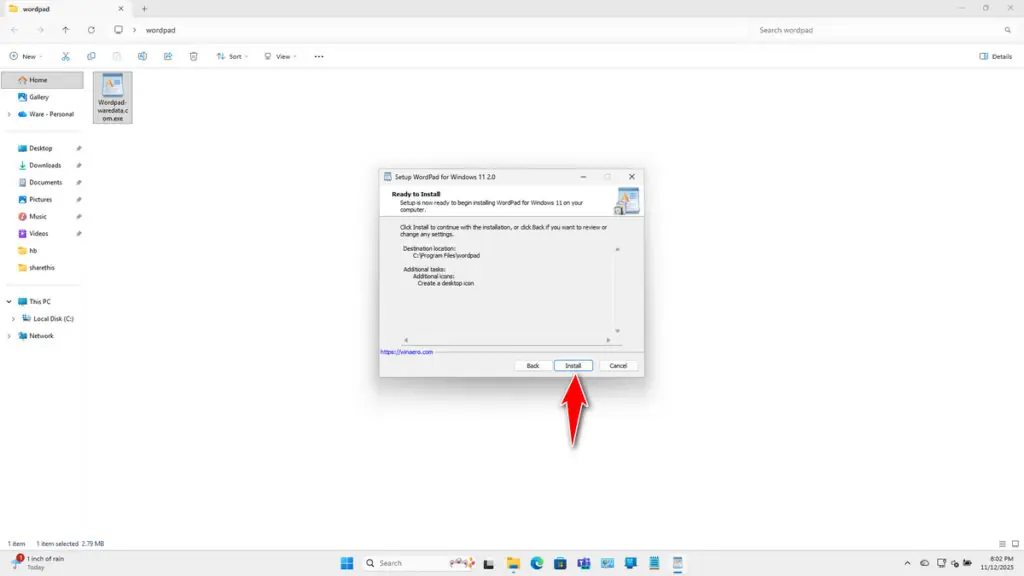Click Install in the WordPad setup window

click(573, 365)
